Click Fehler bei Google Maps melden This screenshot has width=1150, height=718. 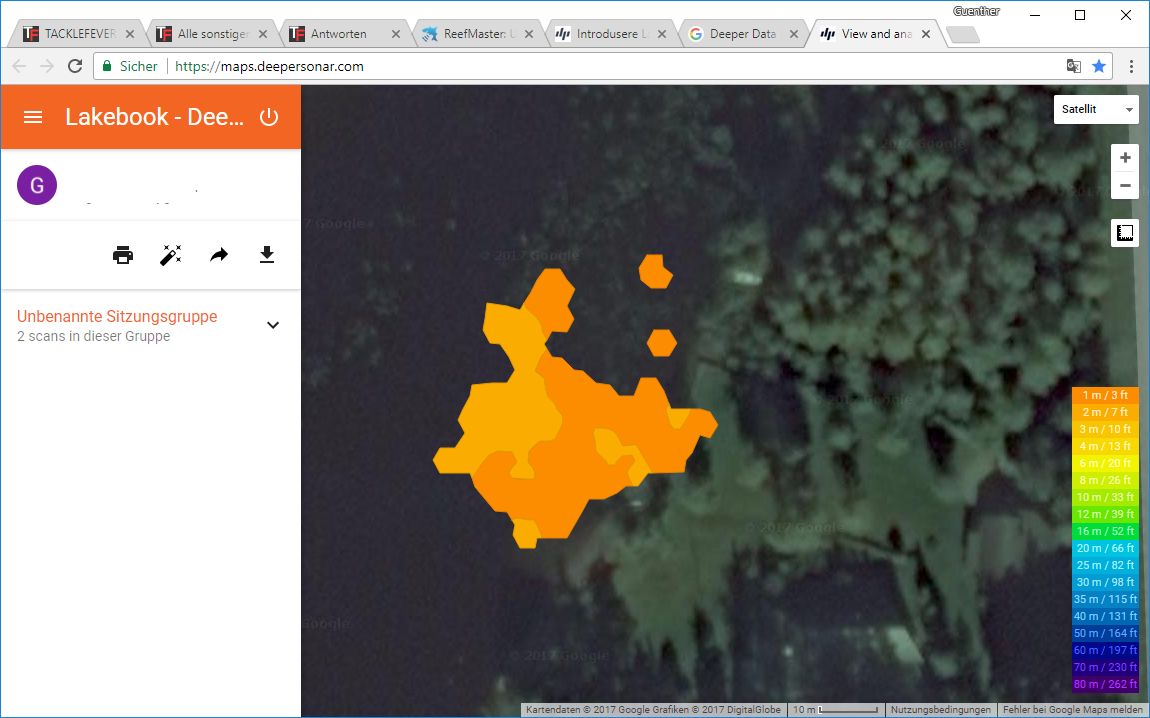click(1073, 709)
